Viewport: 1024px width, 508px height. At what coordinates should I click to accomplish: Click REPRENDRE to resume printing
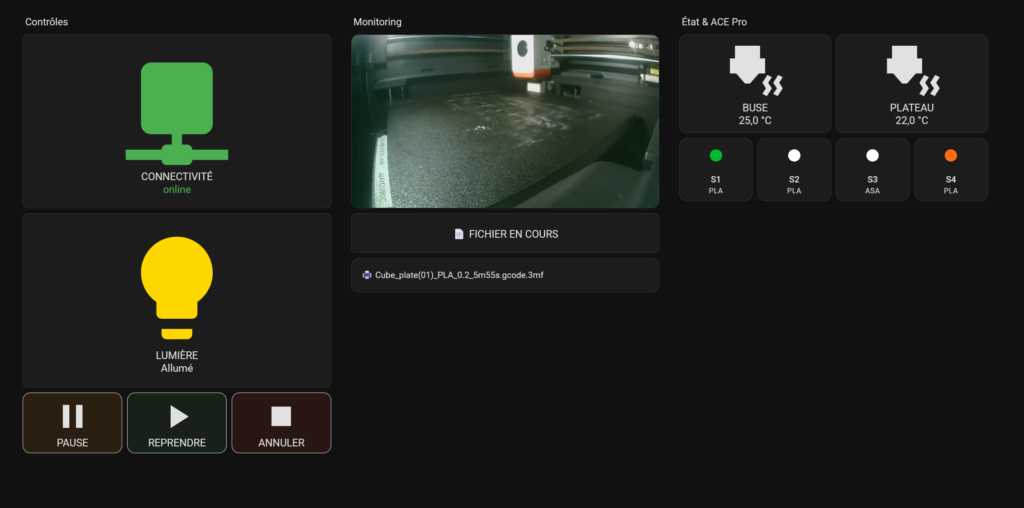click(x=177, y=423)
